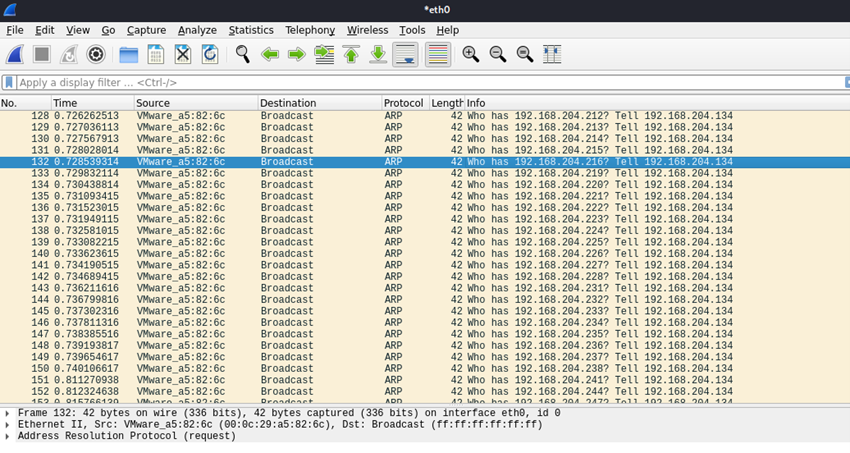The width and height of the screenshot is (850, 453).
Task: Go to the first packet
Action: click(351, 54)
